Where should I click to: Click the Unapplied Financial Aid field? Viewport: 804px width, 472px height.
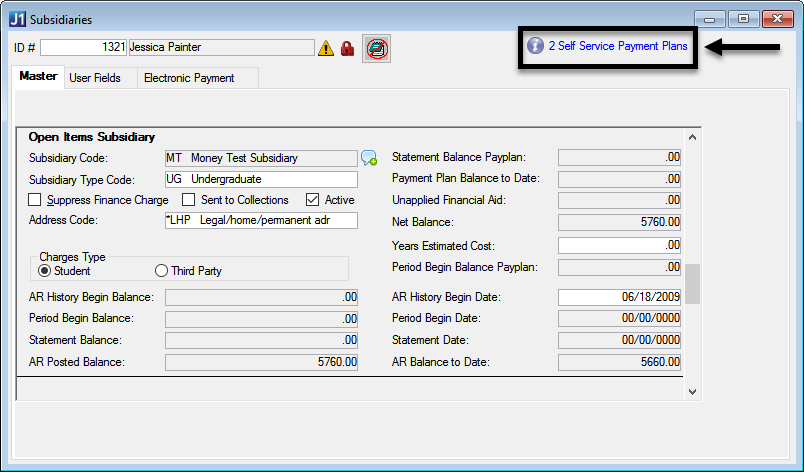click(619, 200)
